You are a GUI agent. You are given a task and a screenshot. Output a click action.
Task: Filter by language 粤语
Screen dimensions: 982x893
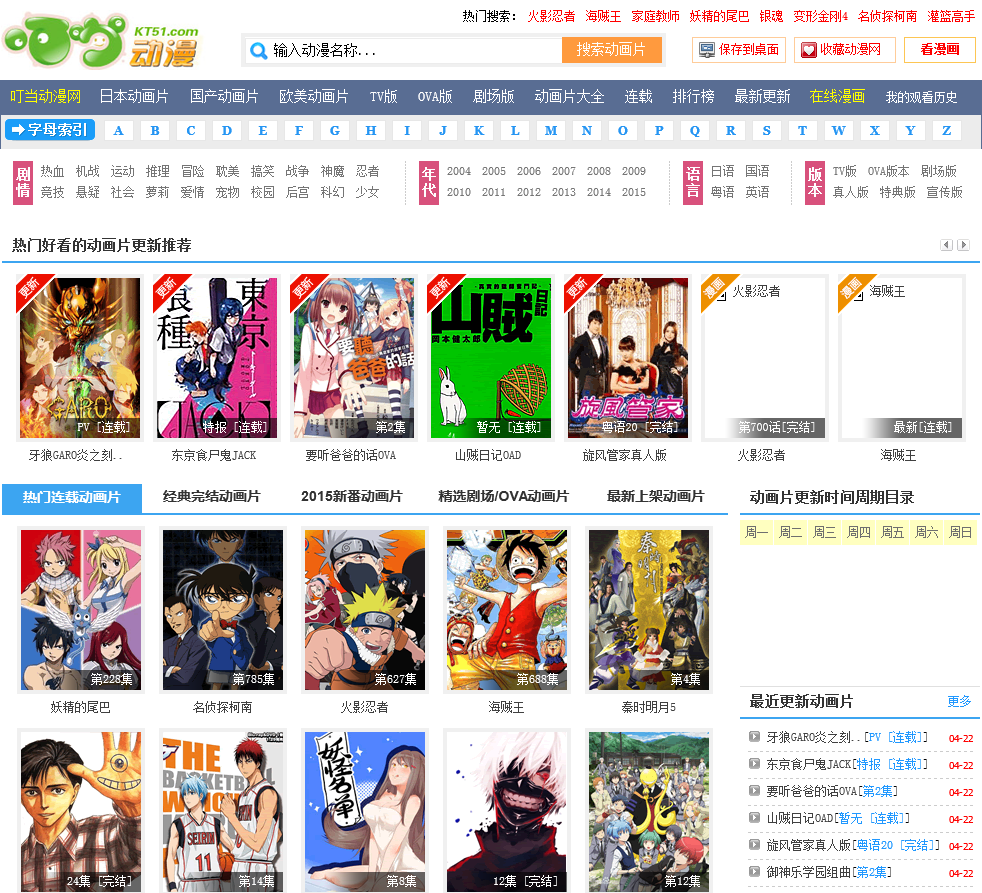pyautogui.click(x=723, y=192)
